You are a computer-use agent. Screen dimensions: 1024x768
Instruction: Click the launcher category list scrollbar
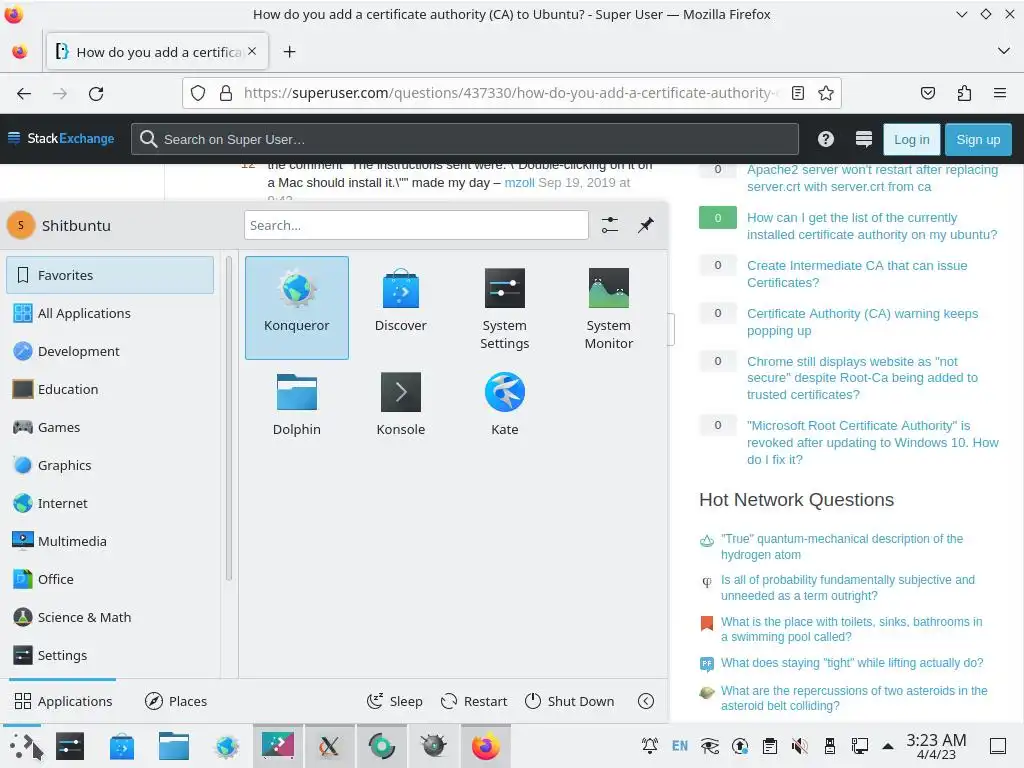pyautogui.click(x=229, y=418)
